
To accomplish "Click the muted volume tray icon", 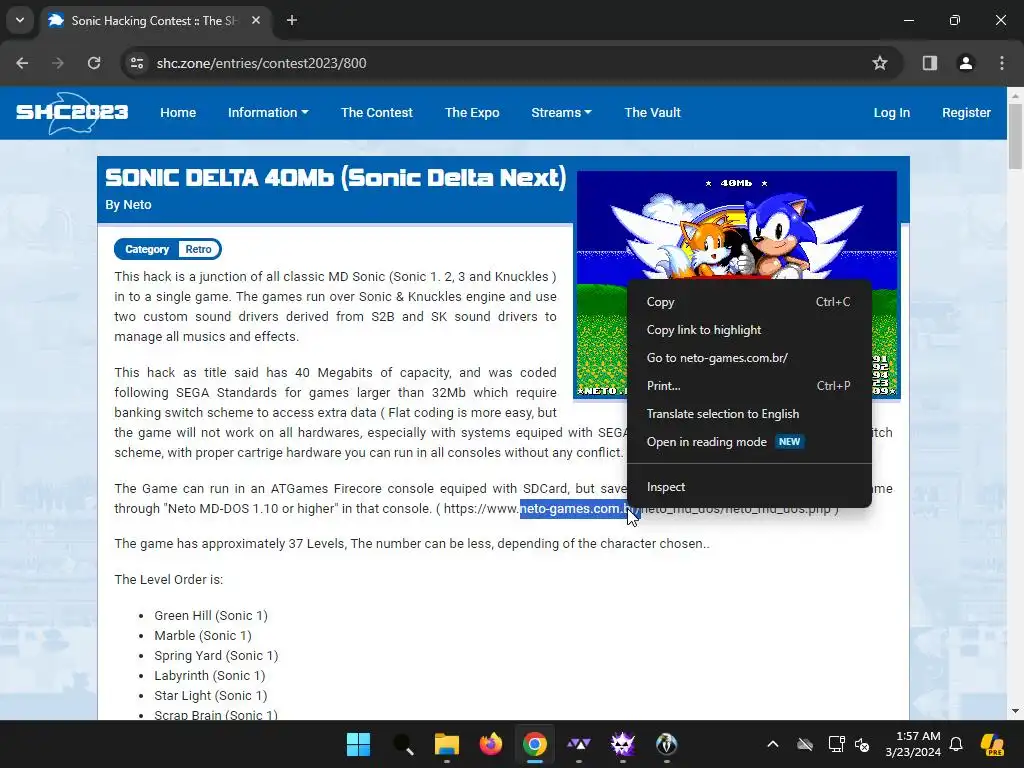I will pyautogui.click(x=862, y=744).
